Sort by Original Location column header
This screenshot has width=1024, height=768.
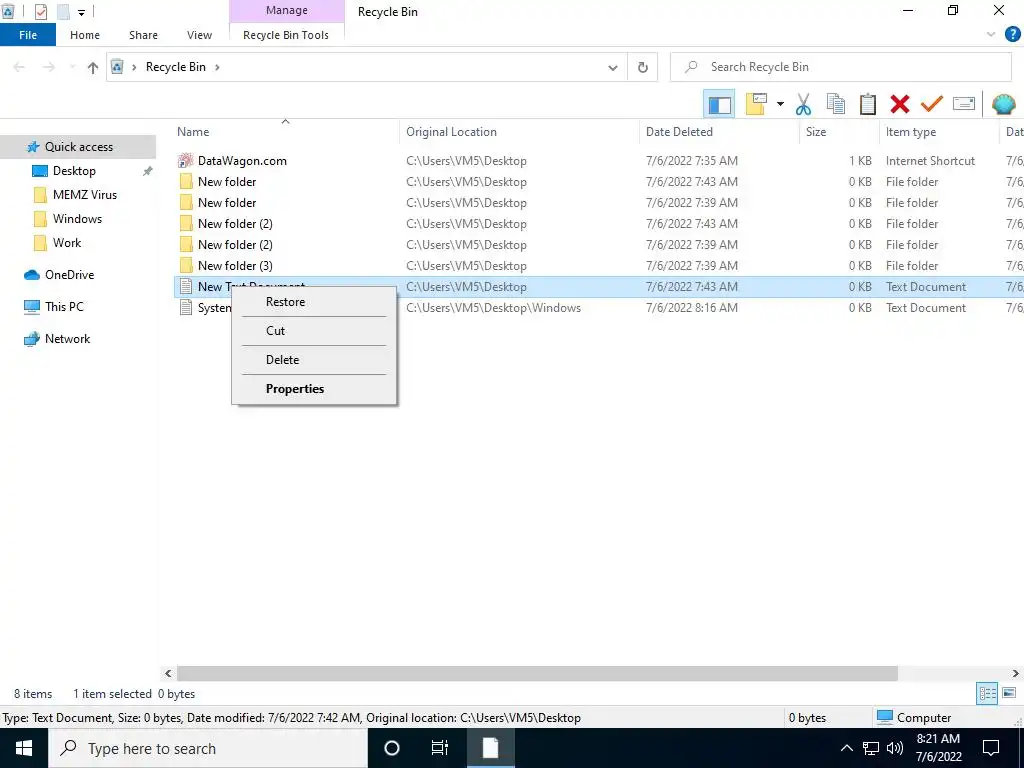(519, 132)
